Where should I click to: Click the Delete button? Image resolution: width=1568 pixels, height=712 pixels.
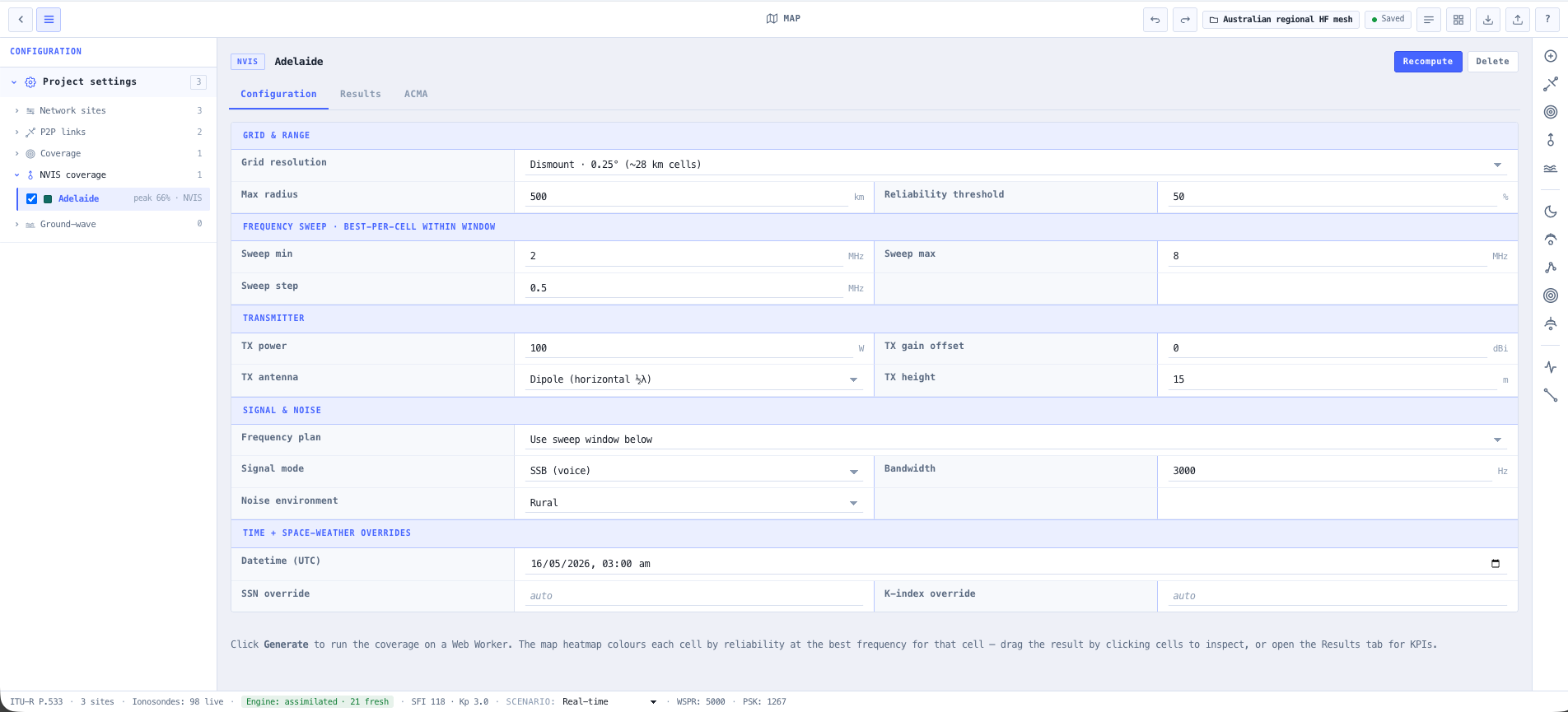click(1492, 62)
